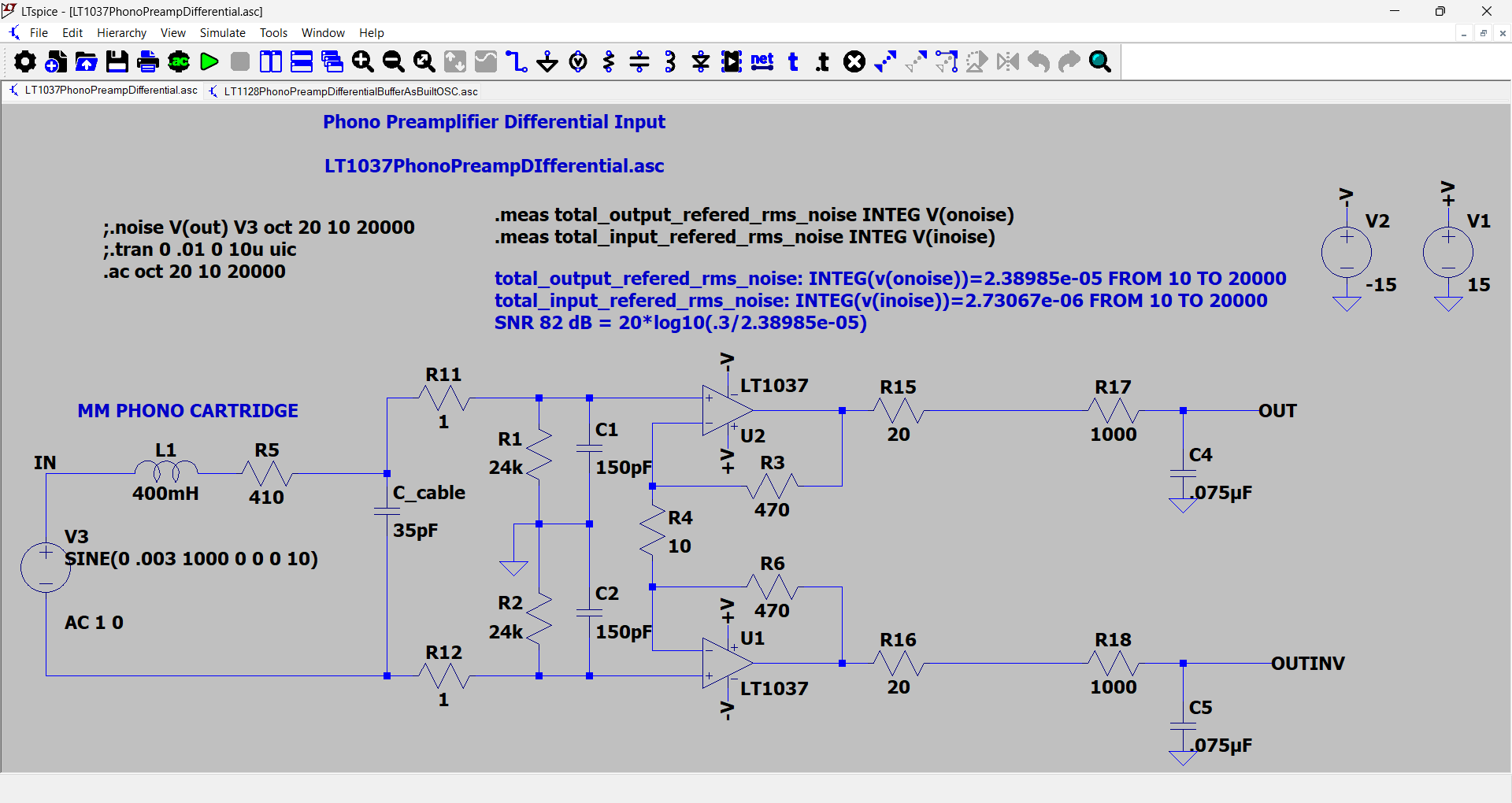Image resolution: width=1512 pixels, height=803 pixels.
Task: Open the Window menu
Action: click(x=323, y=33)
